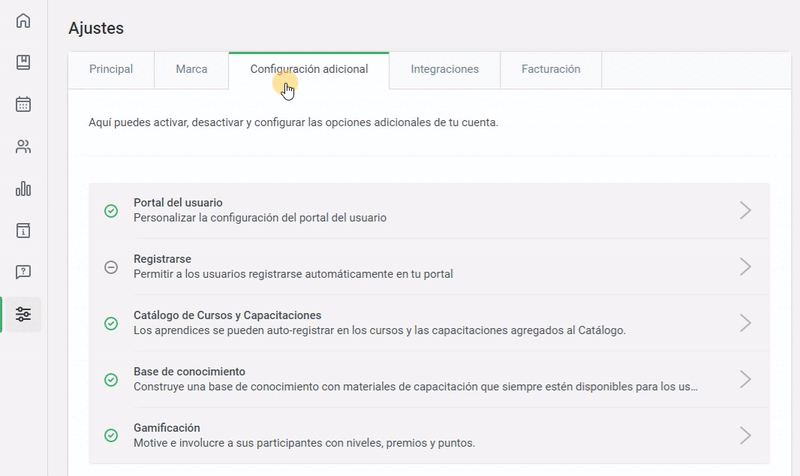Select the Settings sliders icon in sidebar
The width and height of the screenshot is (800, 476).
tap(23, 314)
